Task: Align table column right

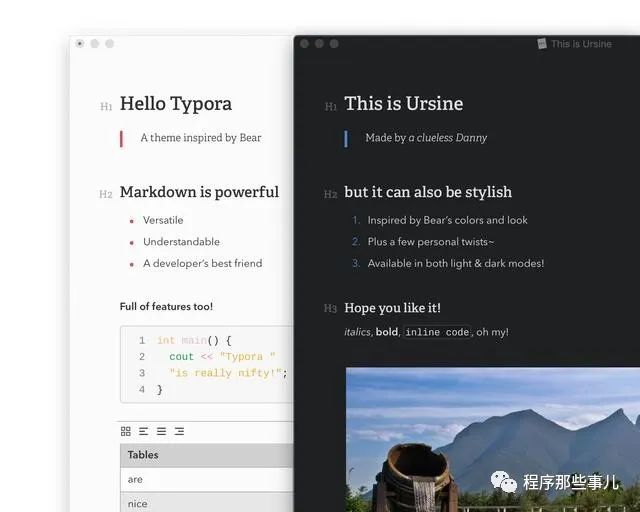Action: click(179, 431)
